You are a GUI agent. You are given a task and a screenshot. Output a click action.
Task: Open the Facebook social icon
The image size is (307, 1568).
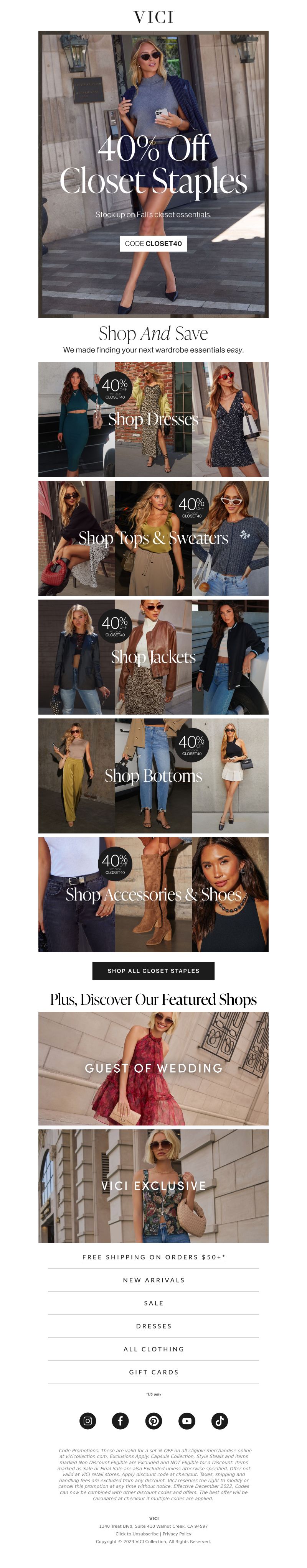(120, 1421)
